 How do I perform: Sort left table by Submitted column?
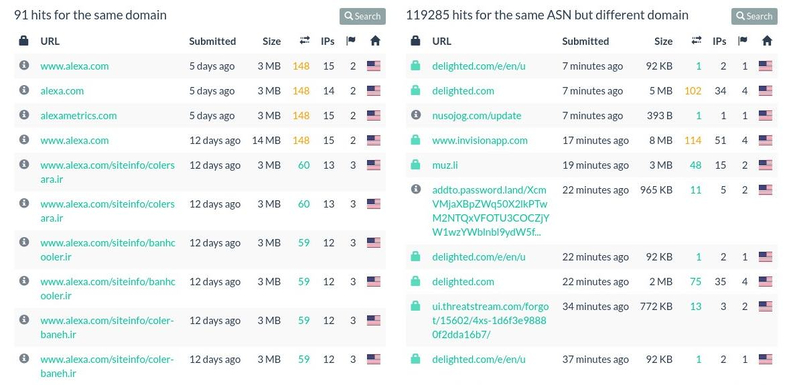[x=212, y=41]
